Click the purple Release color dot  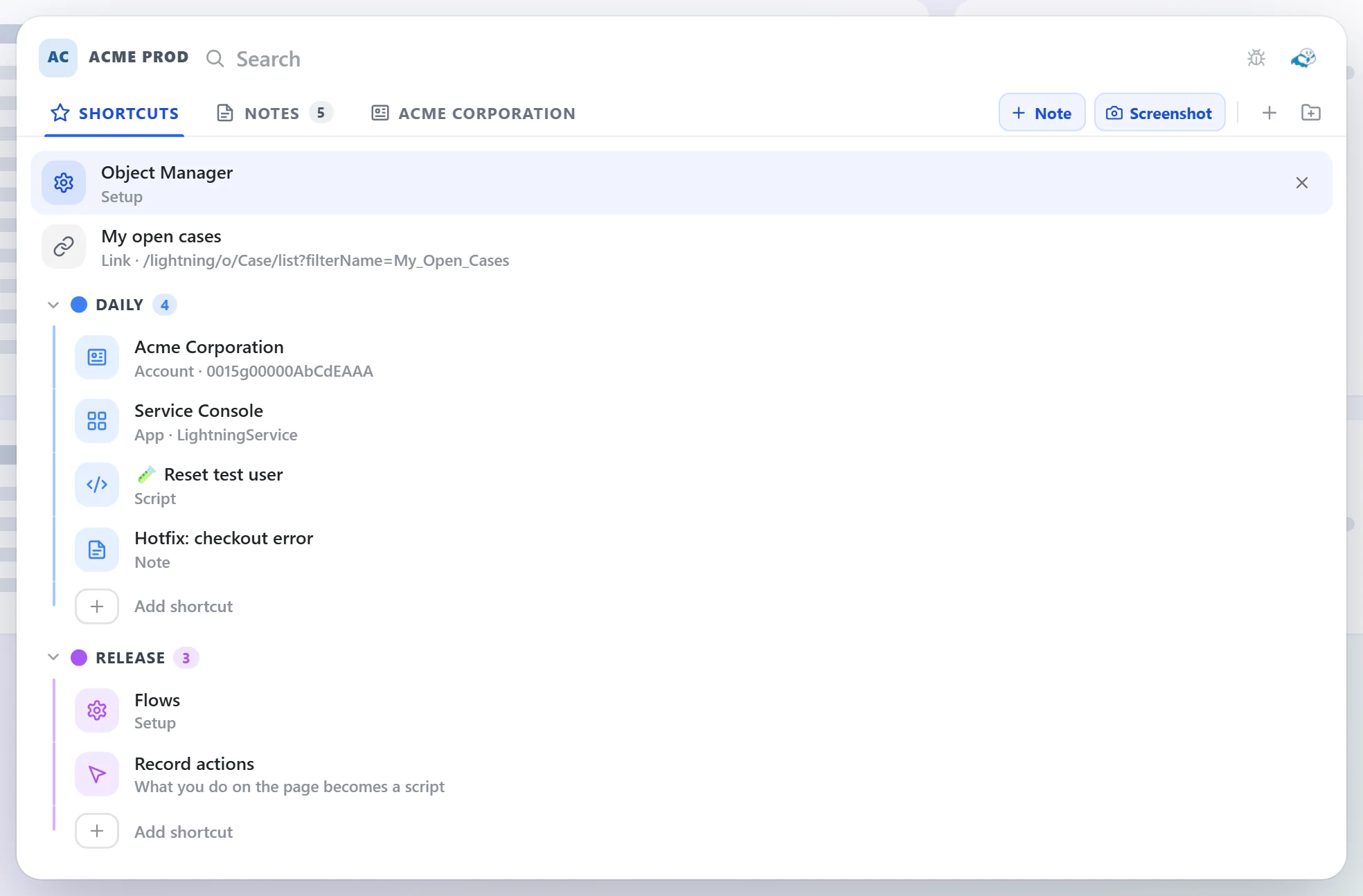click(79, 657)
